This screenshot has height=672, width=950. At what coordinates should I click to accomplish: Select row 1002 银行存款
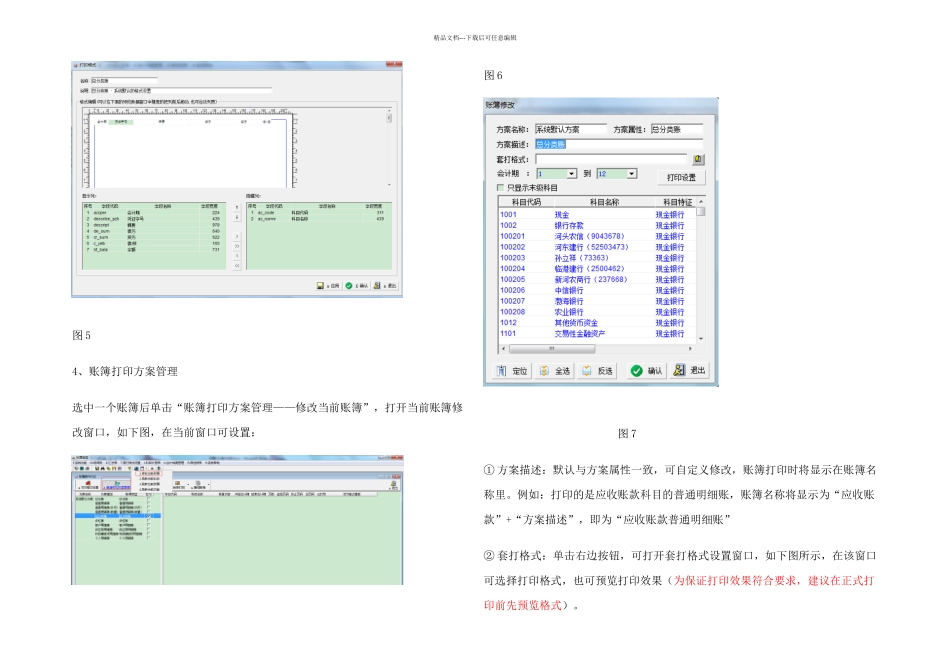tap(597, 225)
